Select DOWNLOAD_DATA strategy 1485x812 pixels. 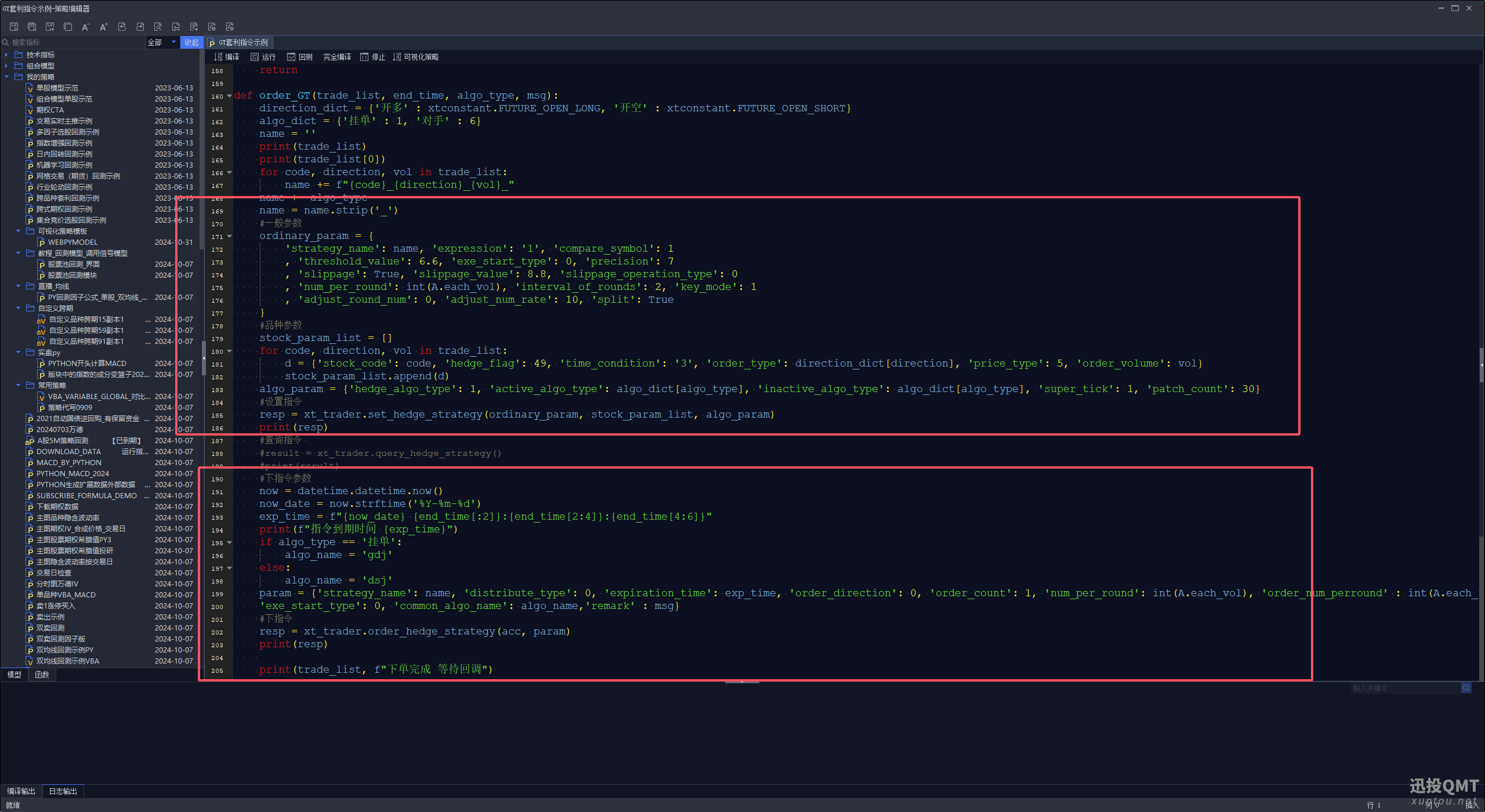click(x=68, y=451)
